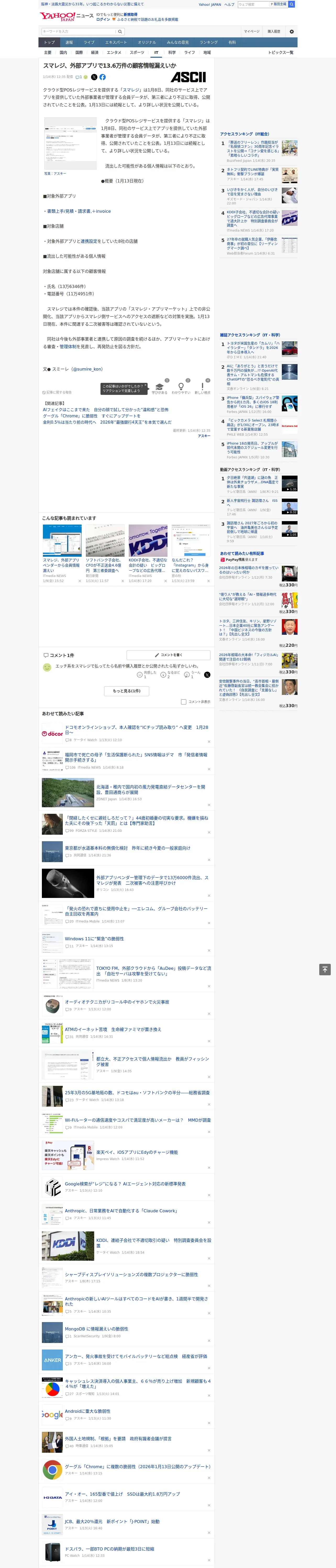
Task: Open 連携設定 link in article body
Action: point(89,241)
